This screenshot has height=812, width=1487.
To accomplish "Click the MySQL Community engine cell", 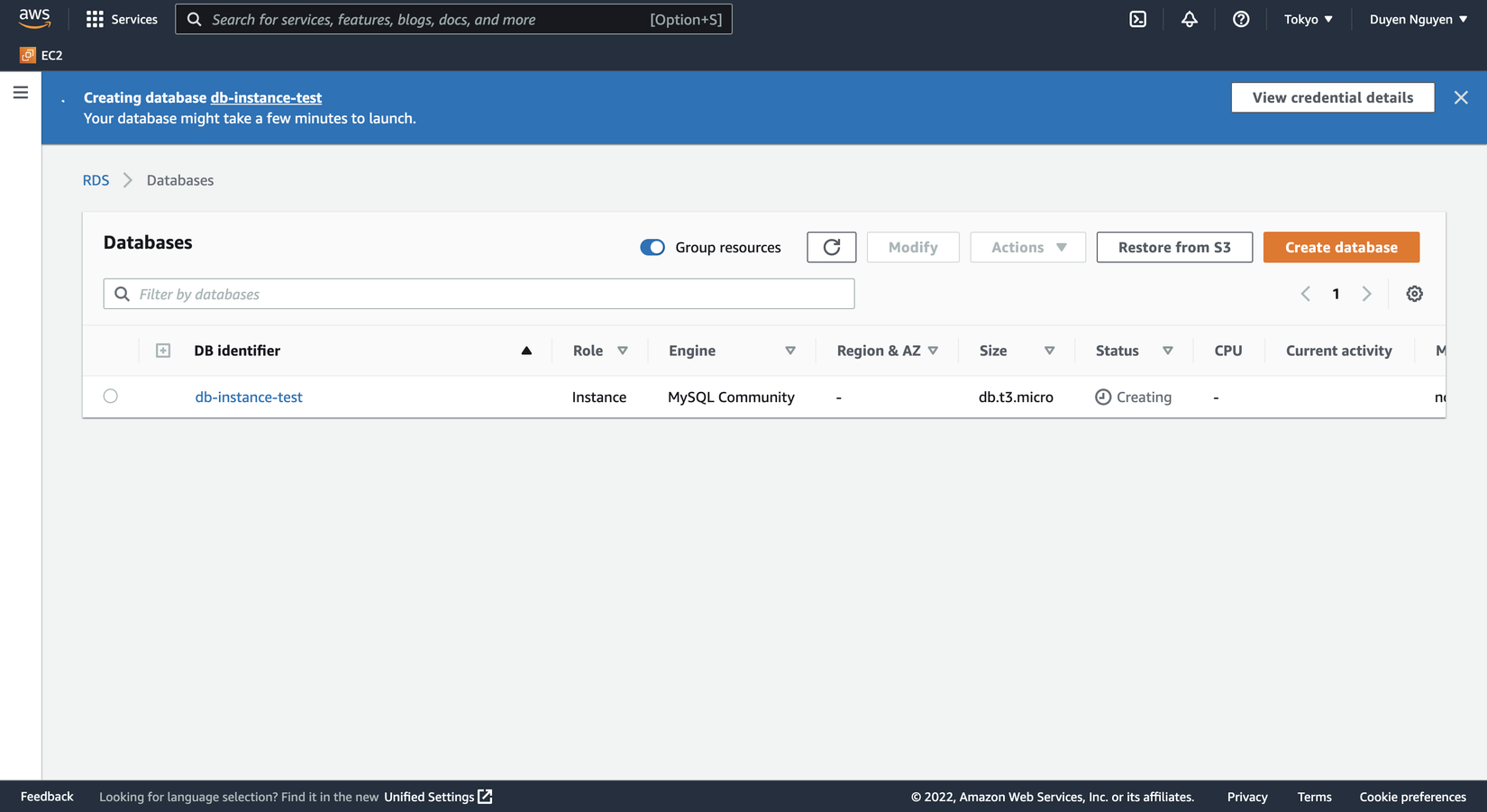I will pyautogui.click(x=731, y=397).
